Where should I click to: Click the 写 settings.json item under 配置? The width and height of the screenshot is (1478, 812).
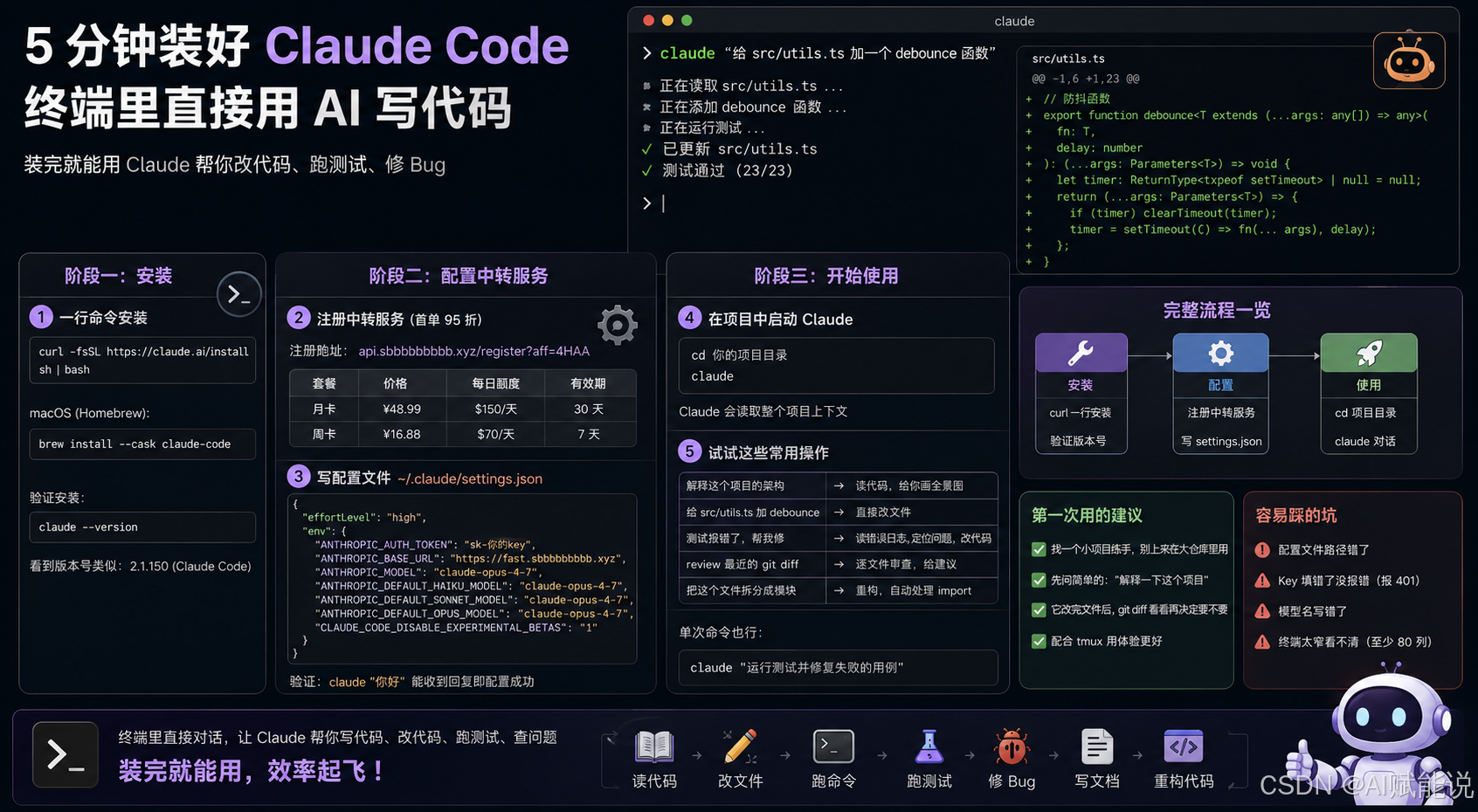click(1221, 442)
